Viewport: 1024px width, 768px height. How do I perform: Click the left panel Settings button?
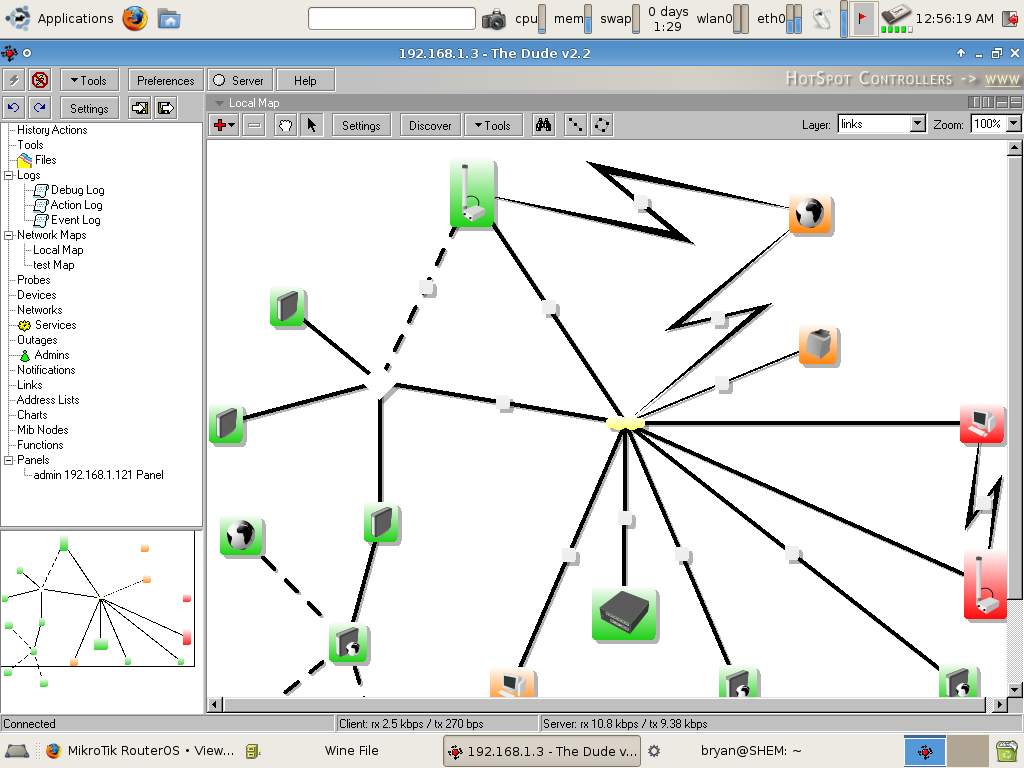coord(89,108)
